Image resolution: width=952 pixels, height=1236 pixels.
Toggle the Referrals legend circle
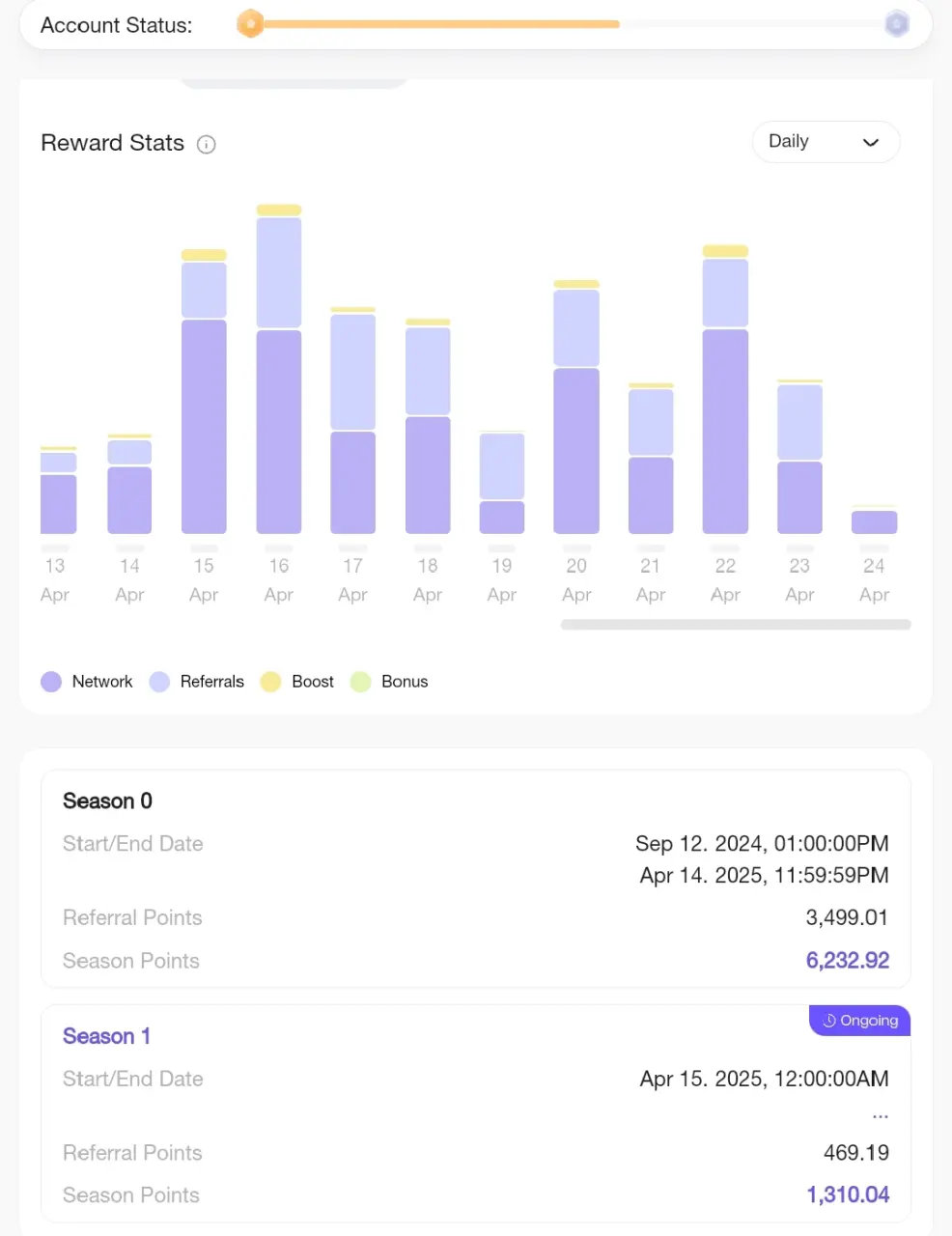point(159,682)
